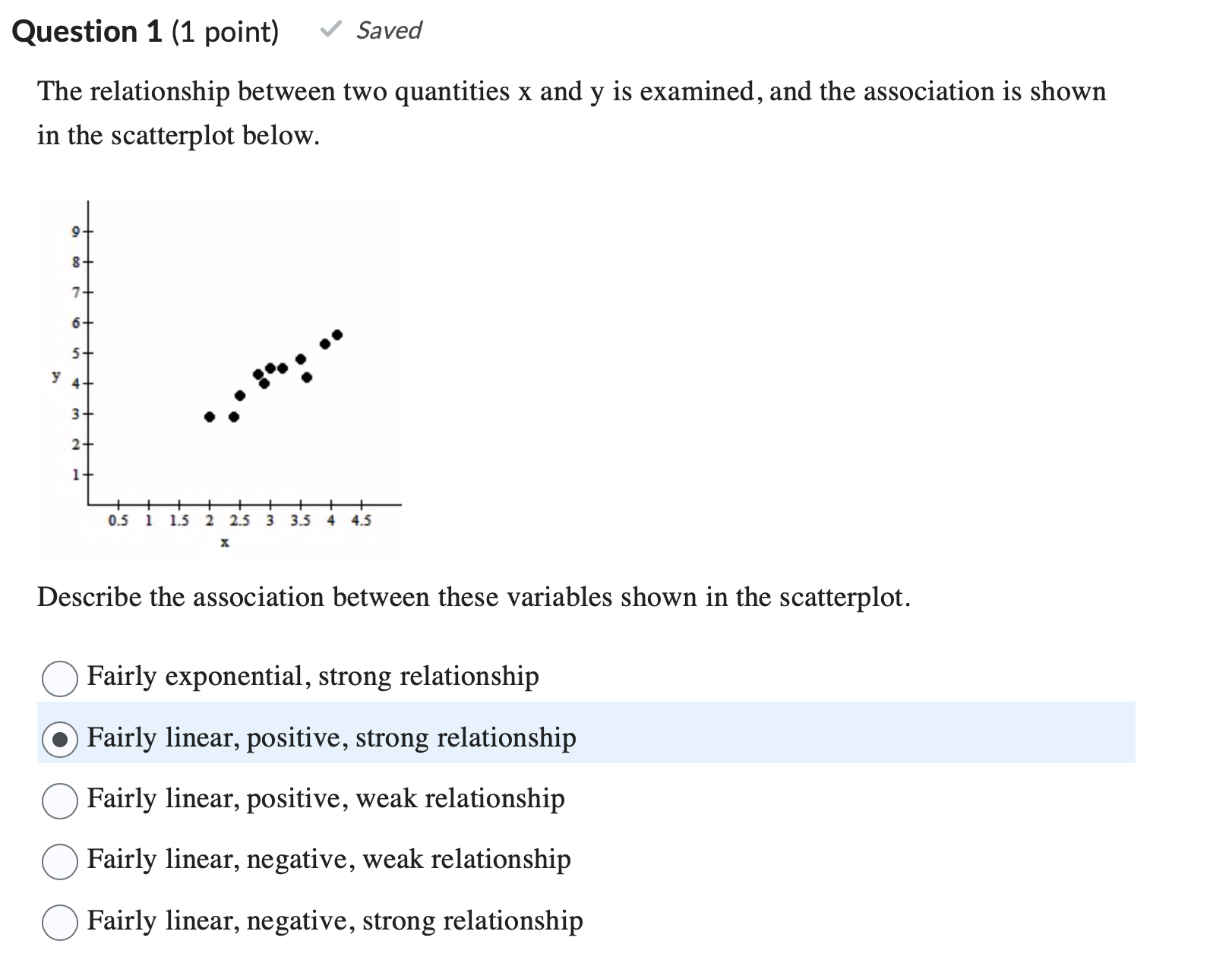Viewport: 1232px width, 966px height.
Task: Click the label 'Fairly linear, positive, weak relationship'
Action: (x=326, y=799)
